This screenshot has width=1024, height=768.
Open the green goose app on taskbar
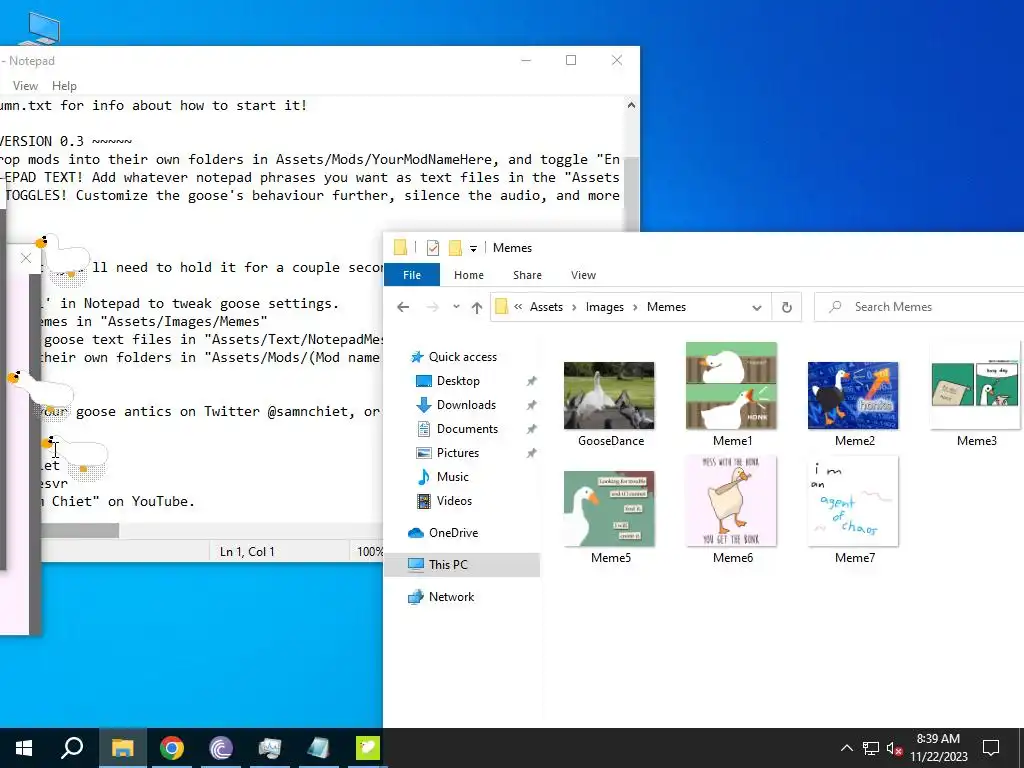pyautogui.click(x=368, y=748)
